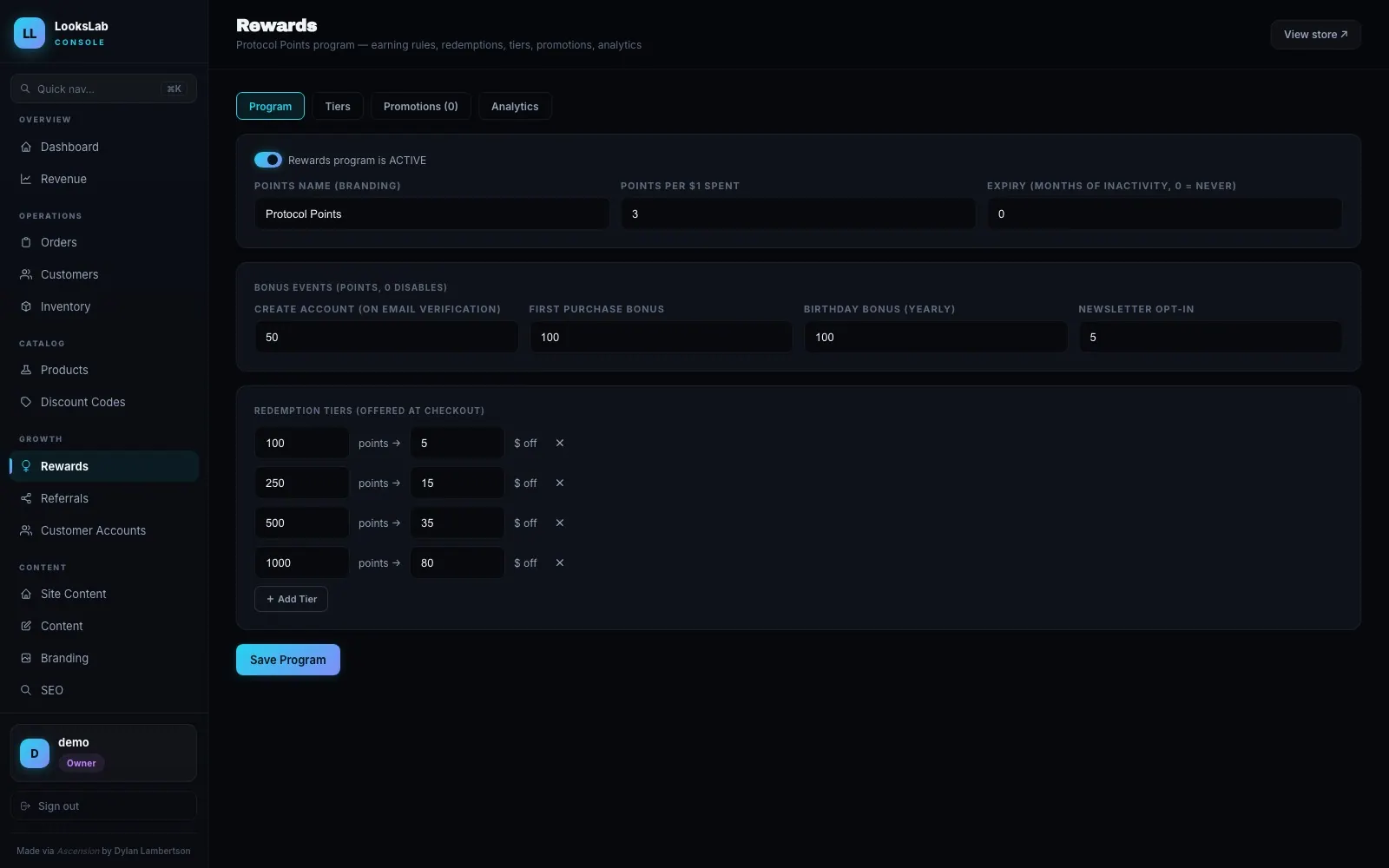
Task: Click the 80 dollars off field
Action: [x=457, y=562]
